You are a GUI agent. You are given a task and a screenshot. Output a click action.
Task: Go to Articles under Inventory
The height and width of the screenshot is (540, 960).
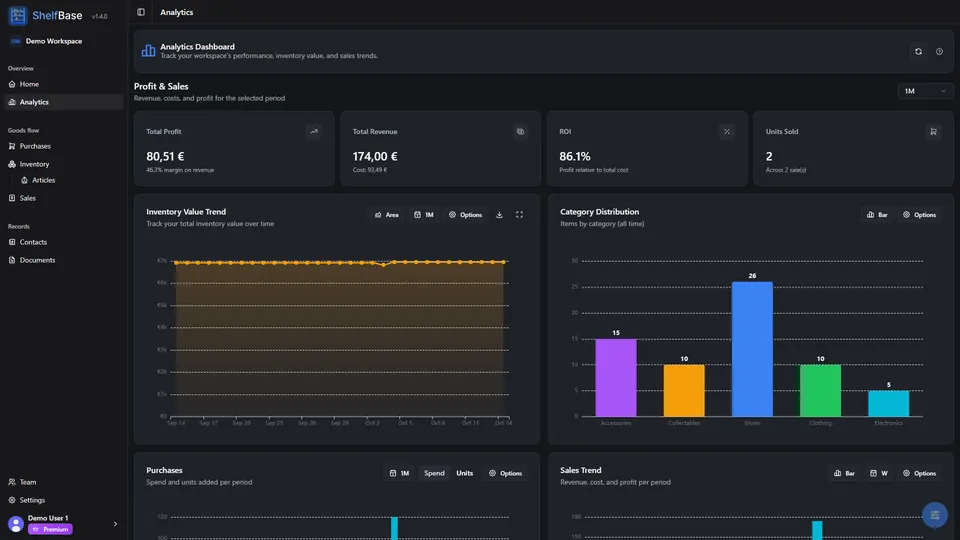43,180
